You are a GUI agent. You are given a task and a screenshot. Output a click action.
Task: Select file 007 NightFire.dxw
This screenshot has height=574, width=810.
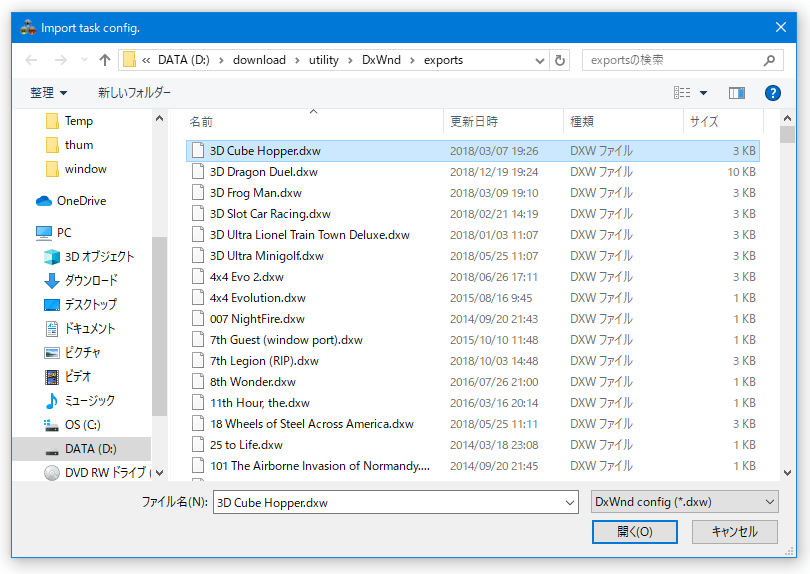(x=473, y=319)
